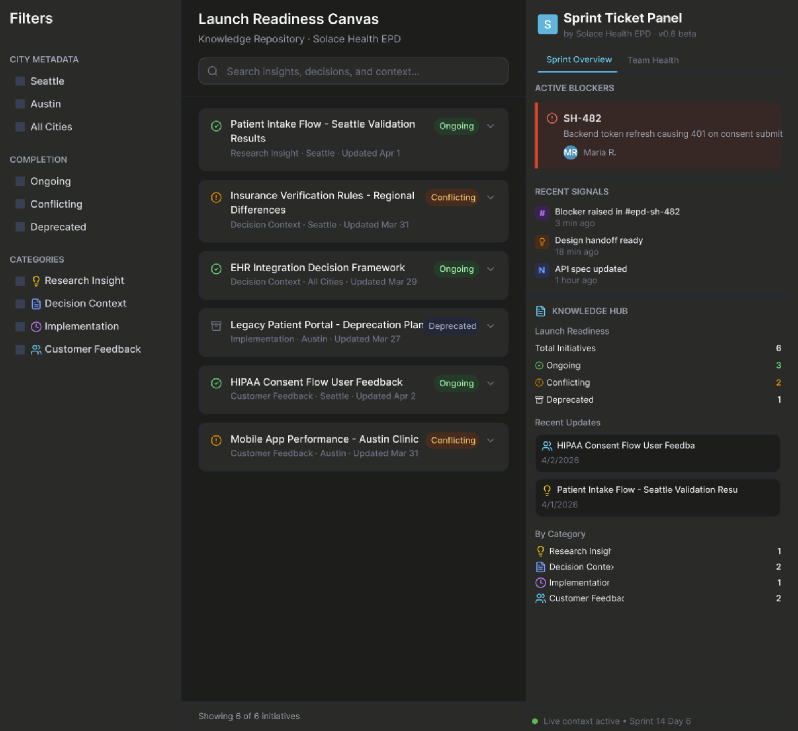This screenshot has width=798, height=731.
Task: Open the SH-482 blocker ticket
Action: tap(658, 135)
